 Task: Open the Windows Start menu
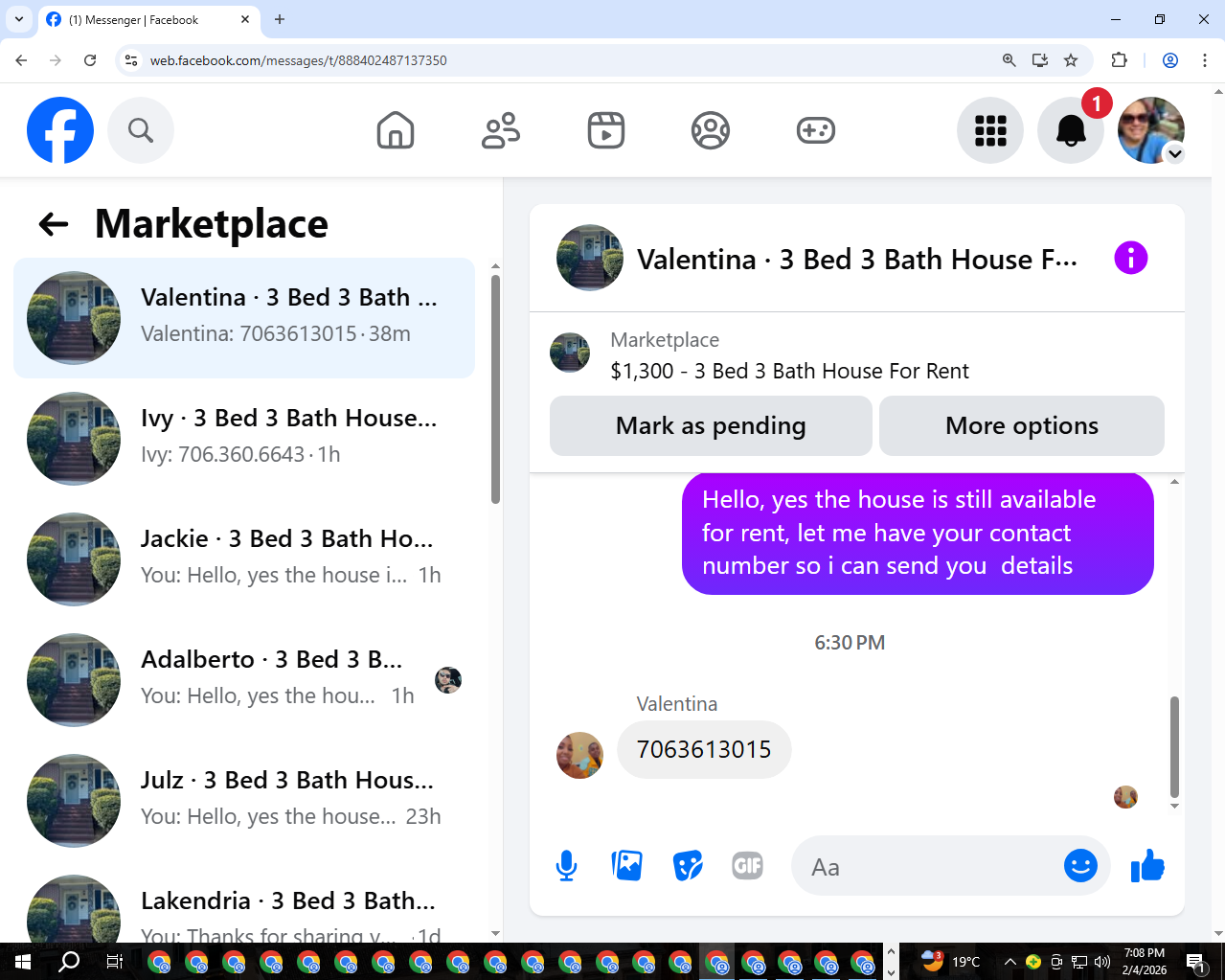tap(23, 962)
